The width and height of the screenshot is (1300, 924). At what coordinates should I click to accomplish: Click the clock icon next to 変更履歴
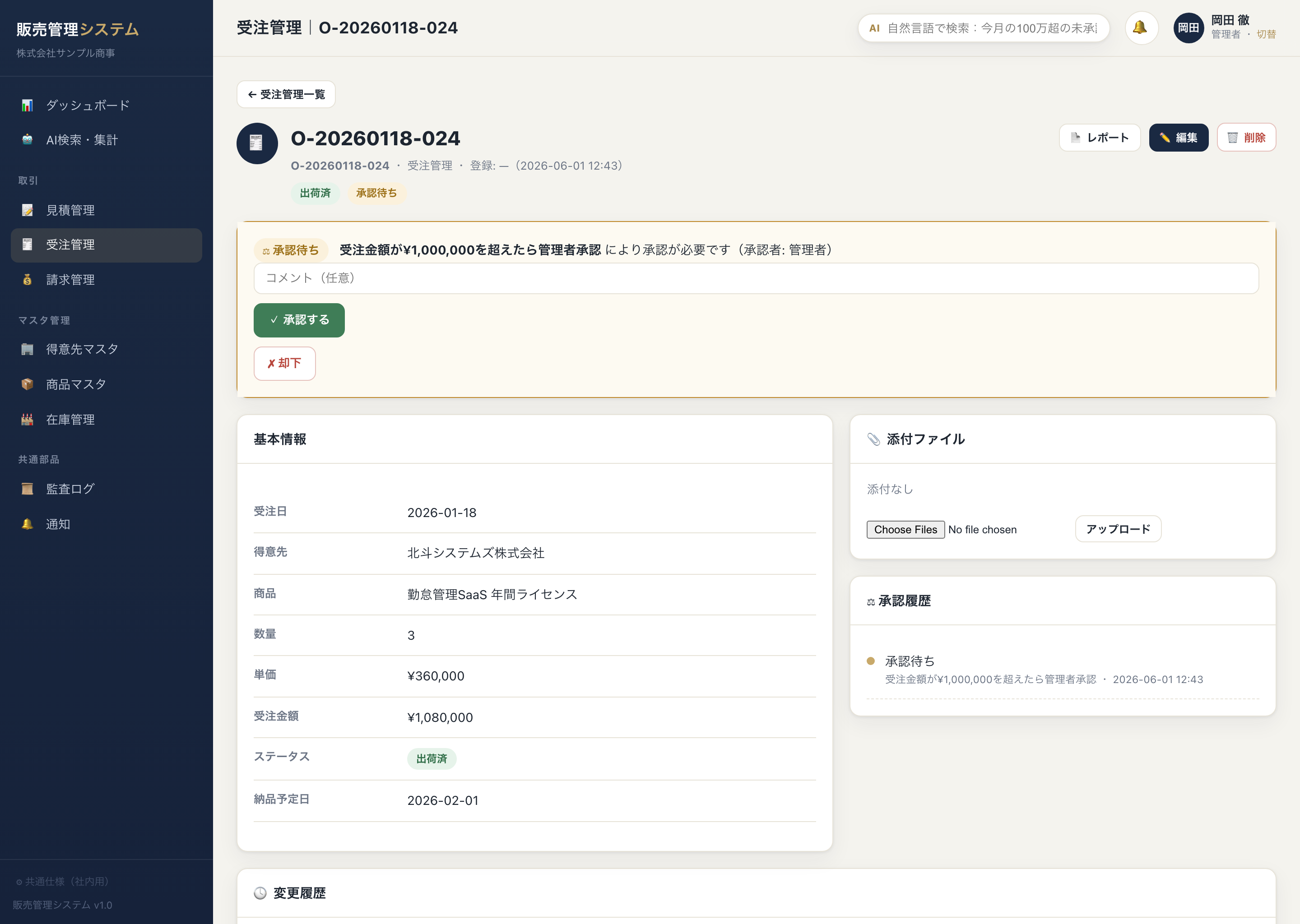point(260,893)
